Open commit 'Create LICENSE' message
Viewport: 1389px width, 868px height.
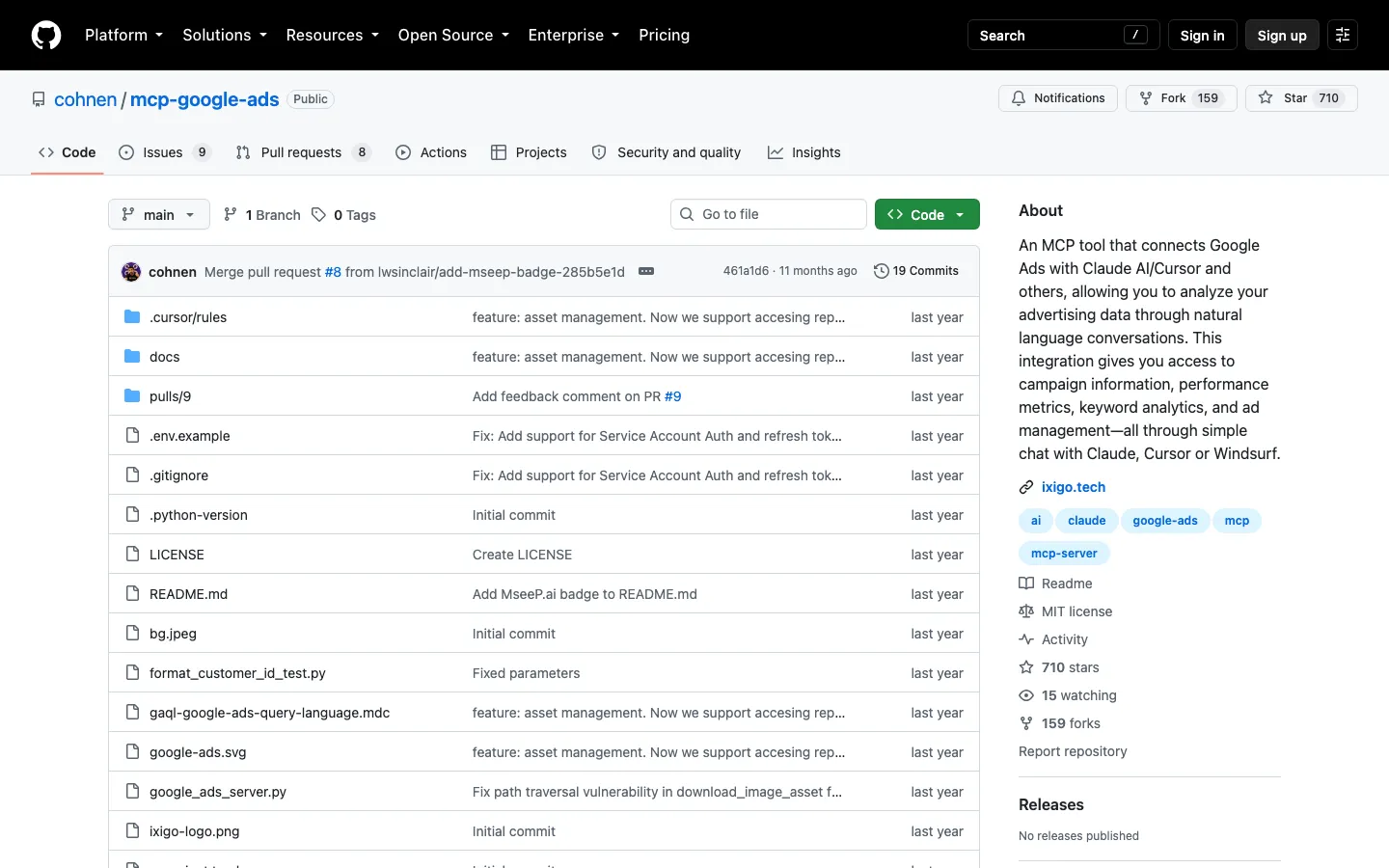pyautogui.click(x=522, y=555)
